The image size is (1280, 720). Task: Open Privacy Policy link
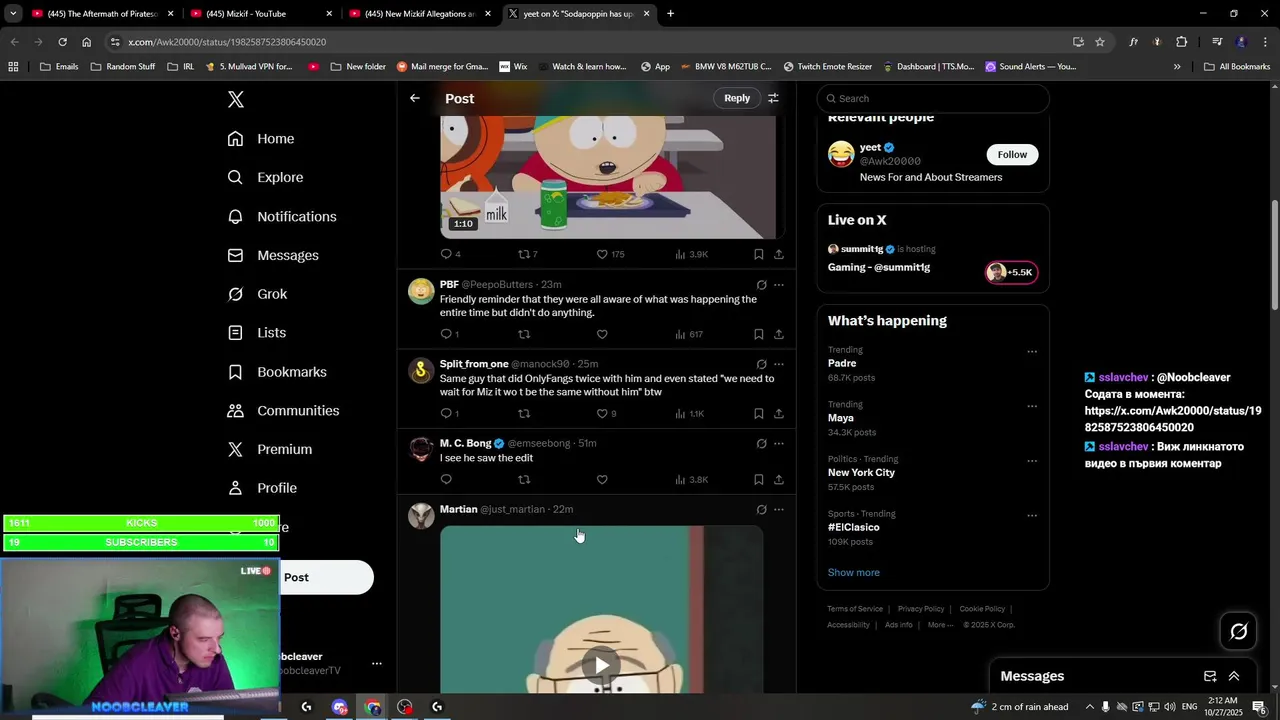pyautogui.click(x=921, y=609)
